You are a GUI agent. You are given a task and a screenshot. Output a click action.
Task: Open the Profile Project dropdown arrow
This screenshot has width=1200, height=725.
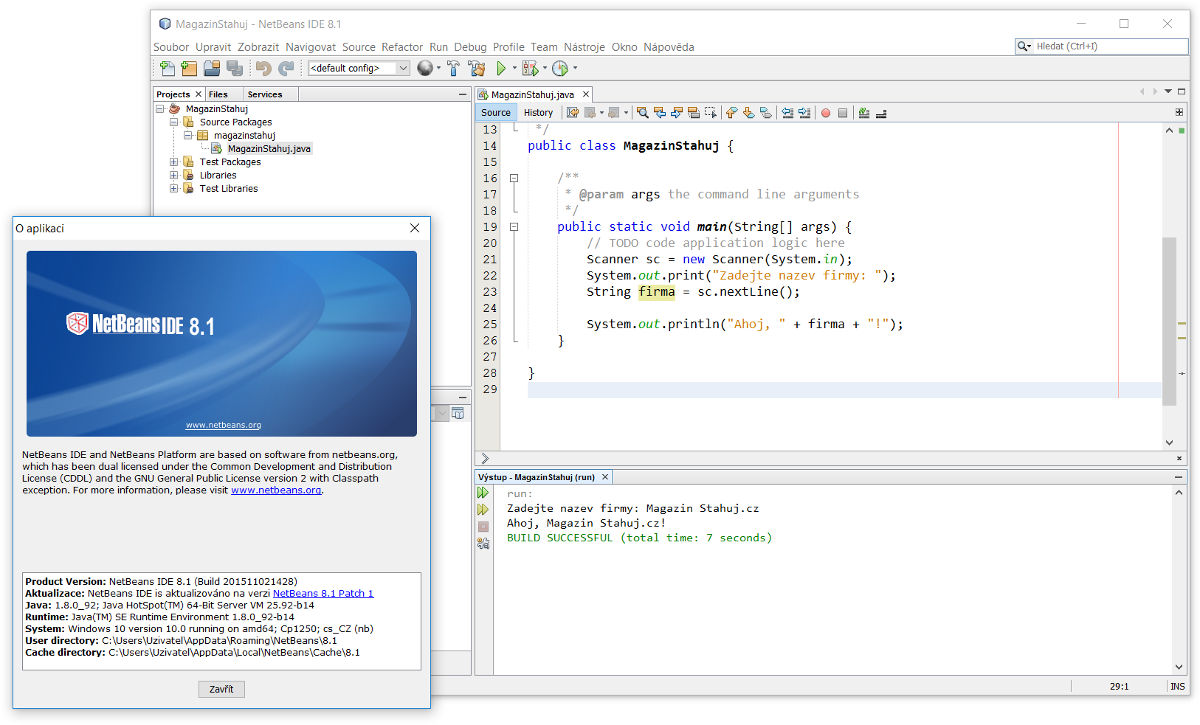tap(575, 68)
